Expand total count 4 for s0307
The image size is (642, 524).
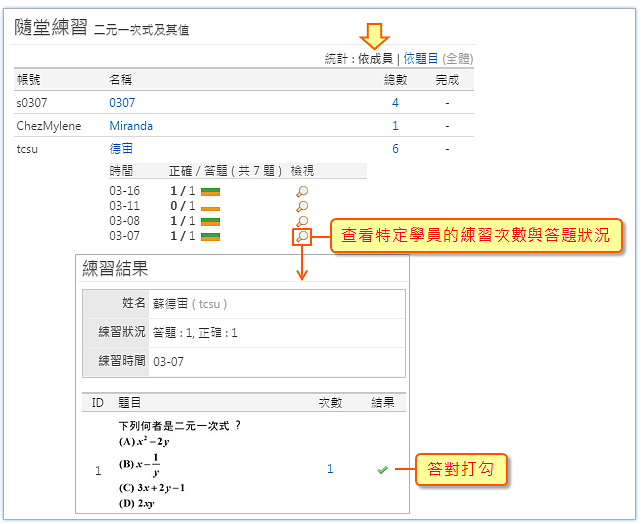click(395, 102)
